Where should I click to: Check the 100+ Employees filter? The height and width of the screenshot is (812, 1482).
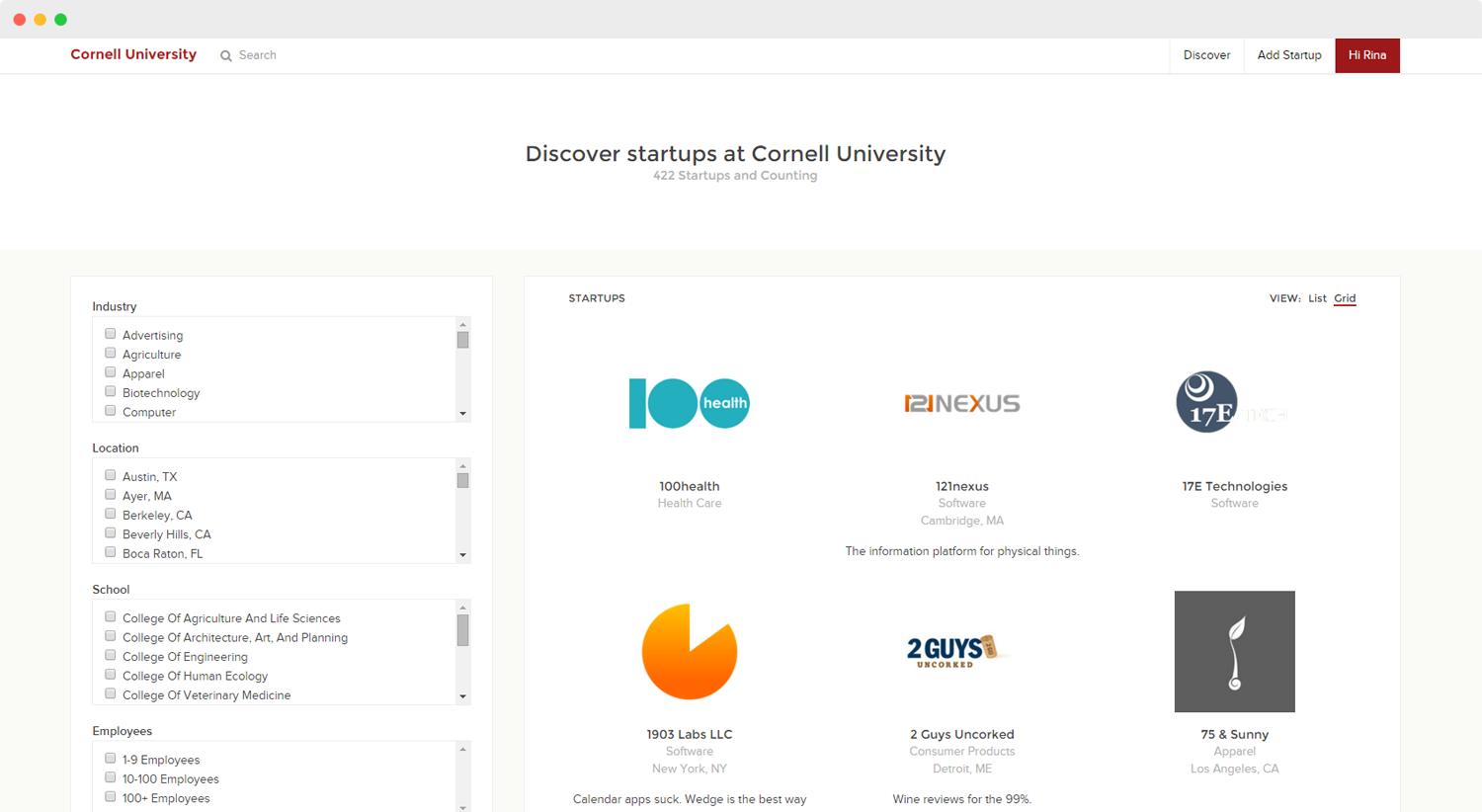click(111, 797)
